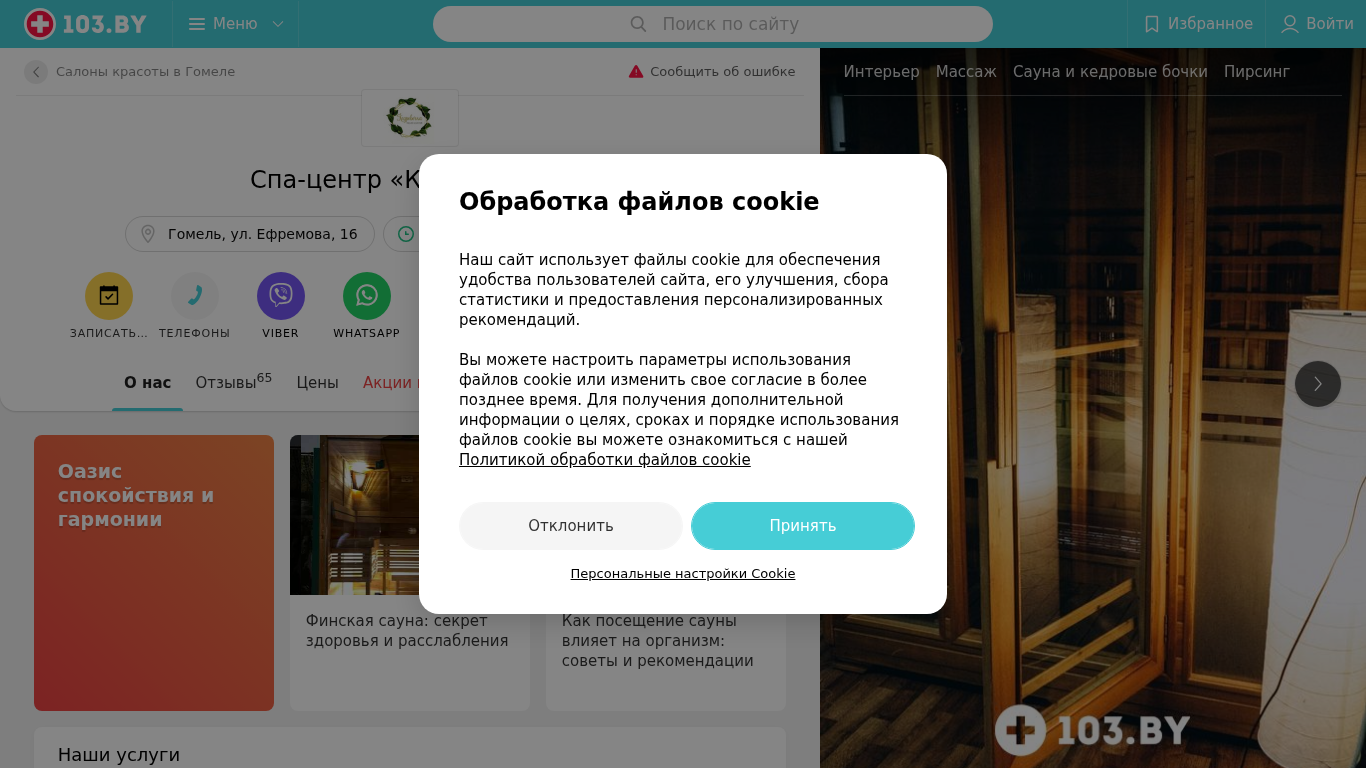Image resolution: width=1366 pixels, height=768 pixels.
Task: Open Политикой обработки файлов cookie link
Action: [605, 460]
